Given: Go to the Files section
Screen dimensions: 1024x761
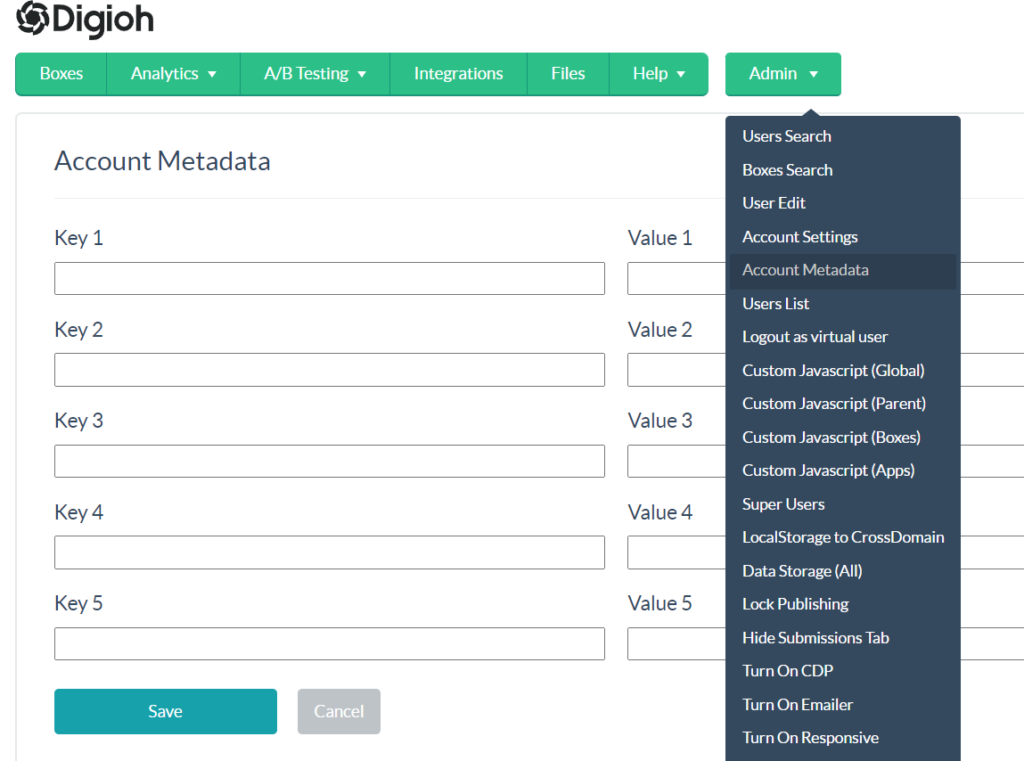Looking at the screenshot, I should (567, 73).
